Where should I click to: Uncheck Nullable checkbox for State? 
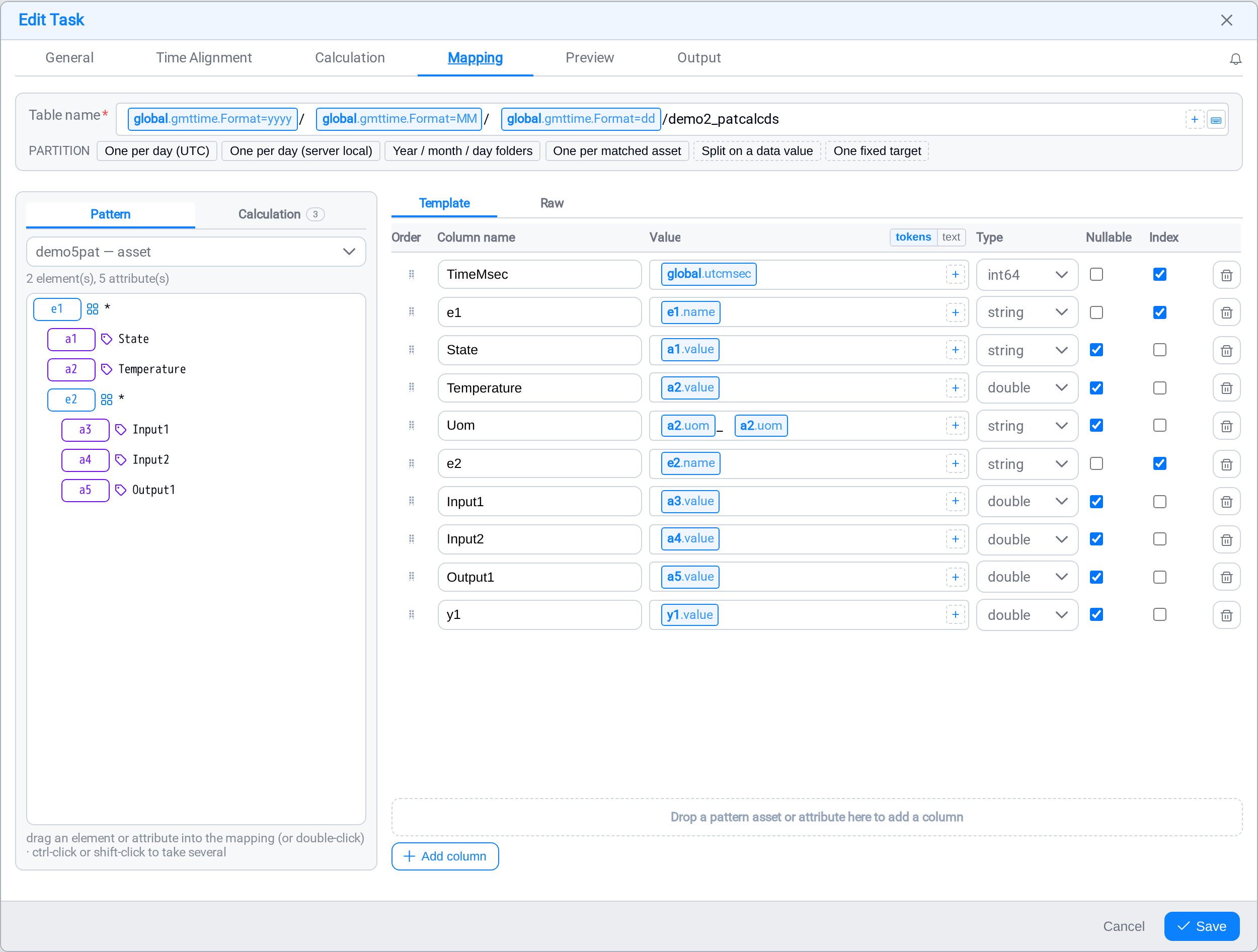[1096, 350]
